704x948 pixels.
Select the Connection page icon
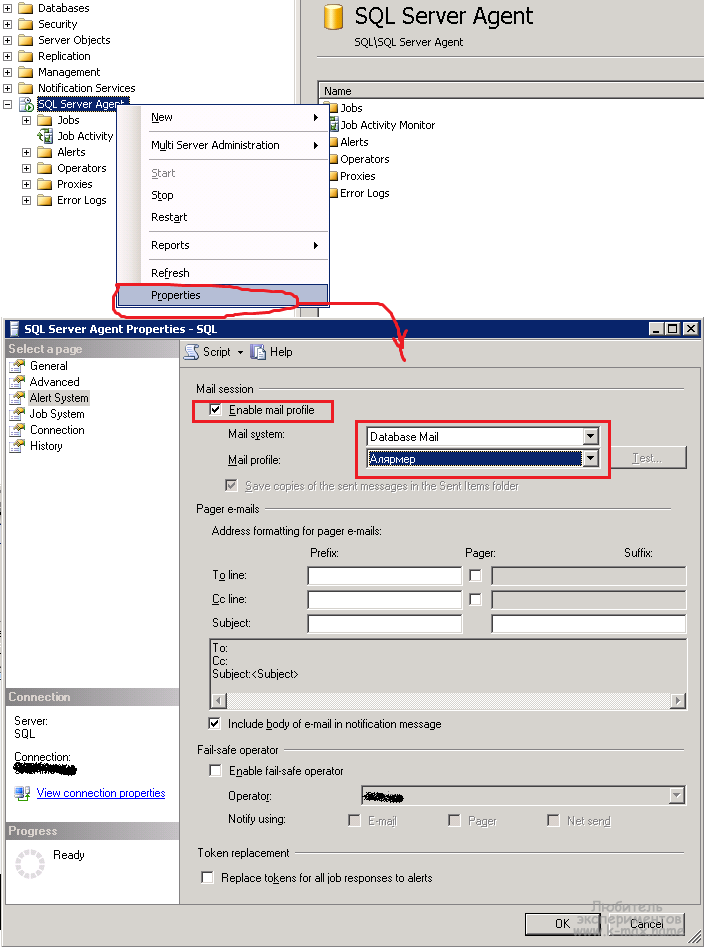click(x=17, y=430)
